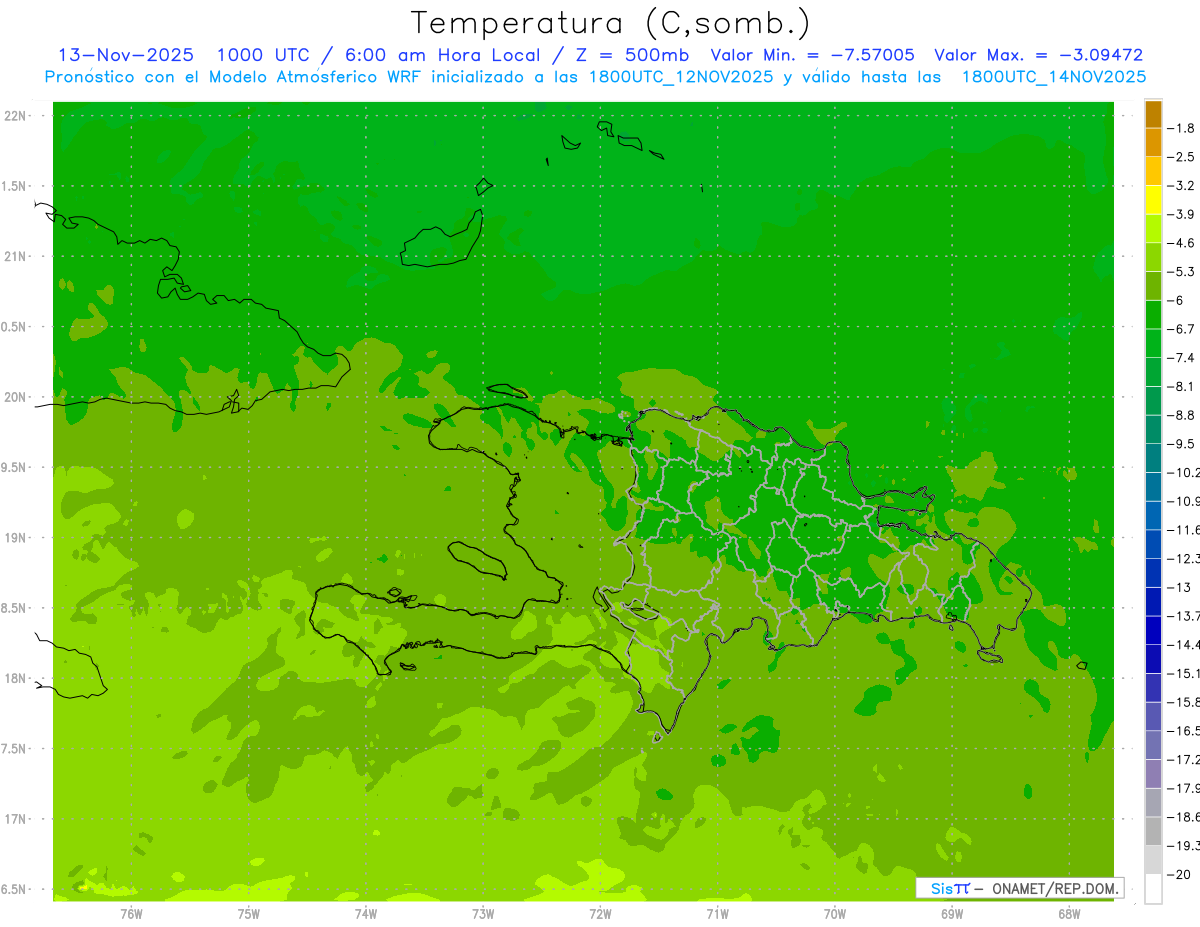This screenshot has height=927, width=1200.
Task: Pick the teal swatch between -9.5 and -10.2
Action: tap(1153, 458)
